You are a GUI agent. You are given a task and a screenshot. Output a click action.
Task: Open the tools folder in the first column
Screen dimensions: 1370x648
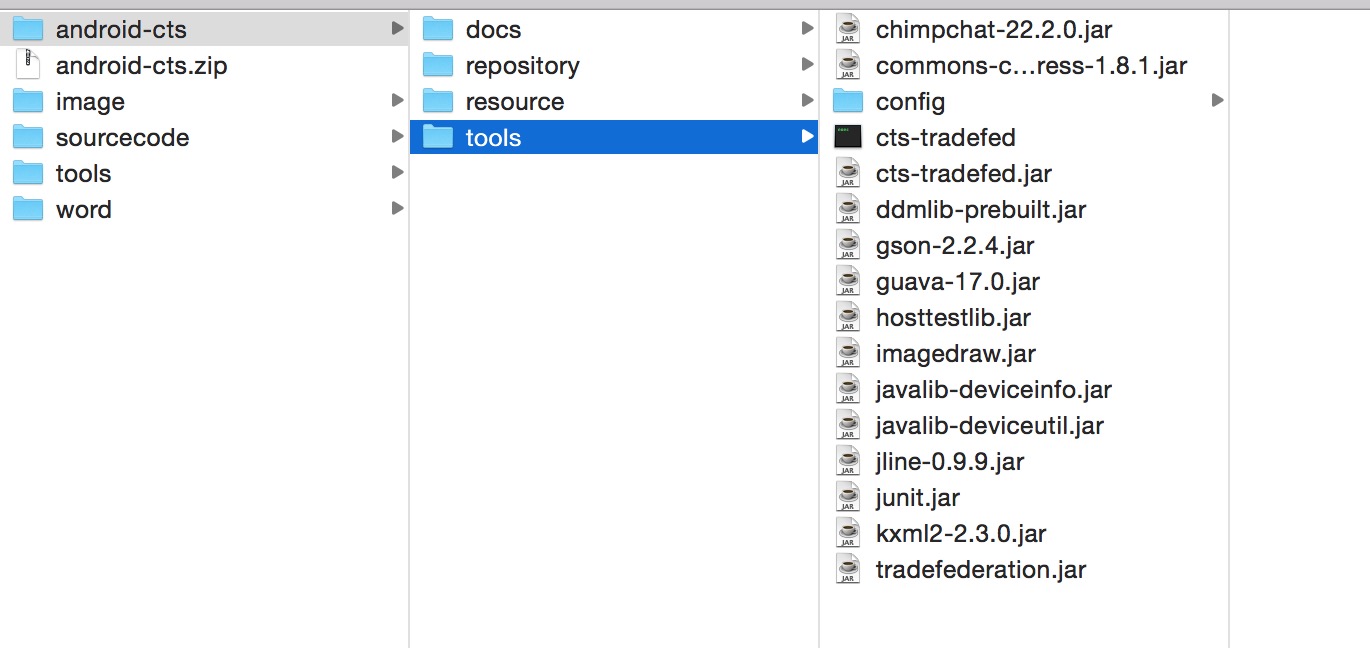pyautogui.click(x=204, y=173)
